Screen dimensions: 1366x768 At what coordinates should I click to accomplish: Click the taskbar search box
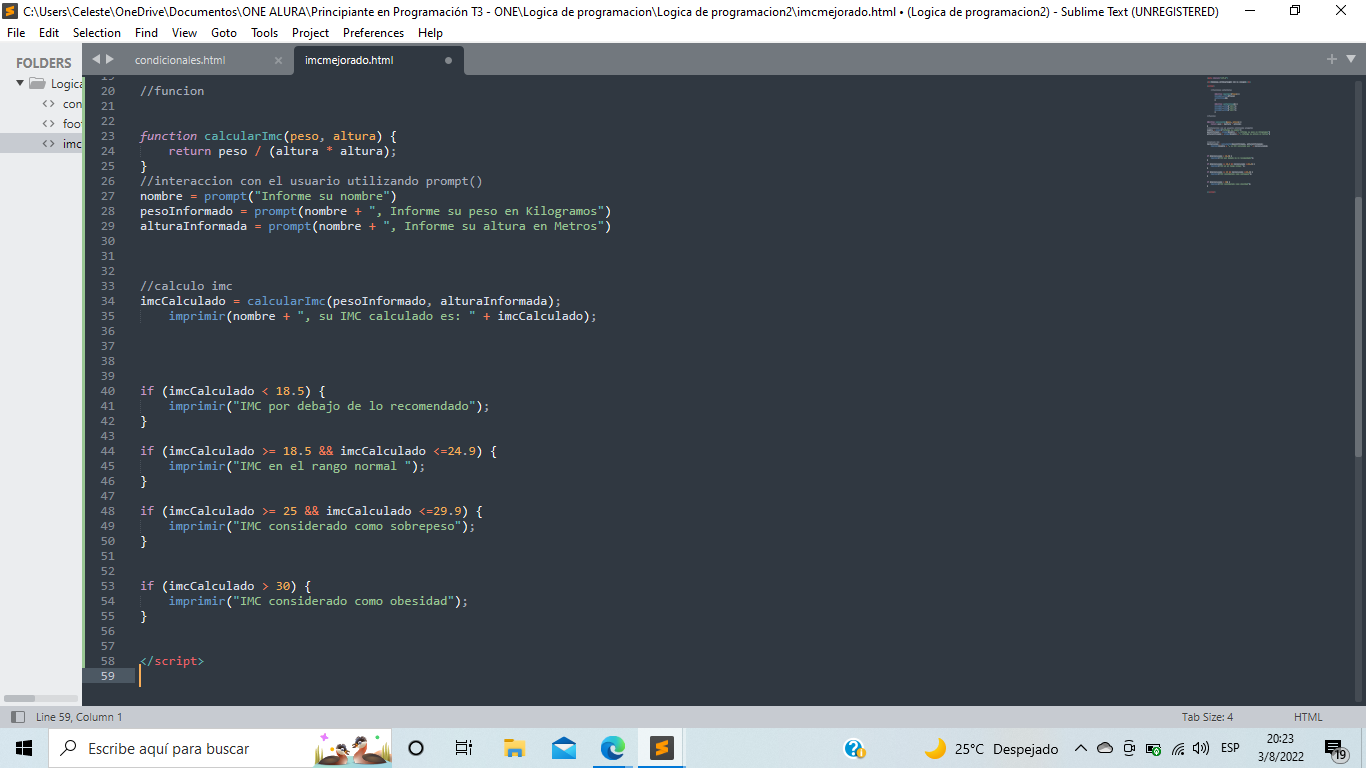coord(220,748)
